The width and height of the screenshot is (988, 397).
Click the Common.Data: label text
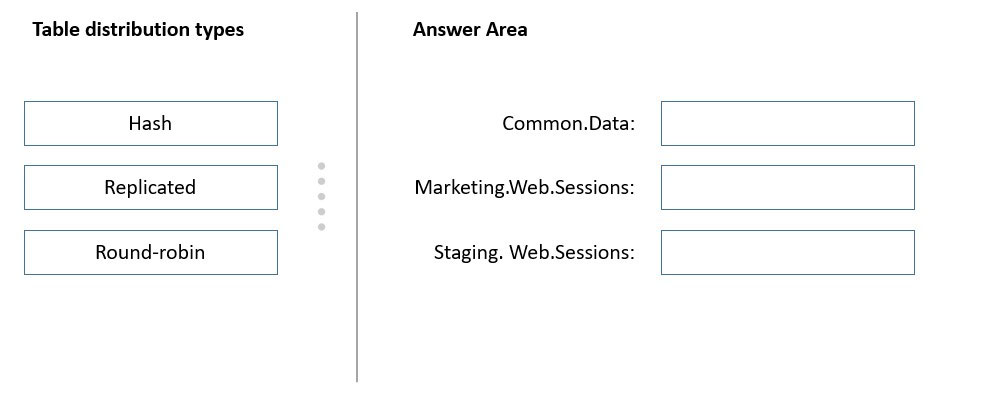568,124
